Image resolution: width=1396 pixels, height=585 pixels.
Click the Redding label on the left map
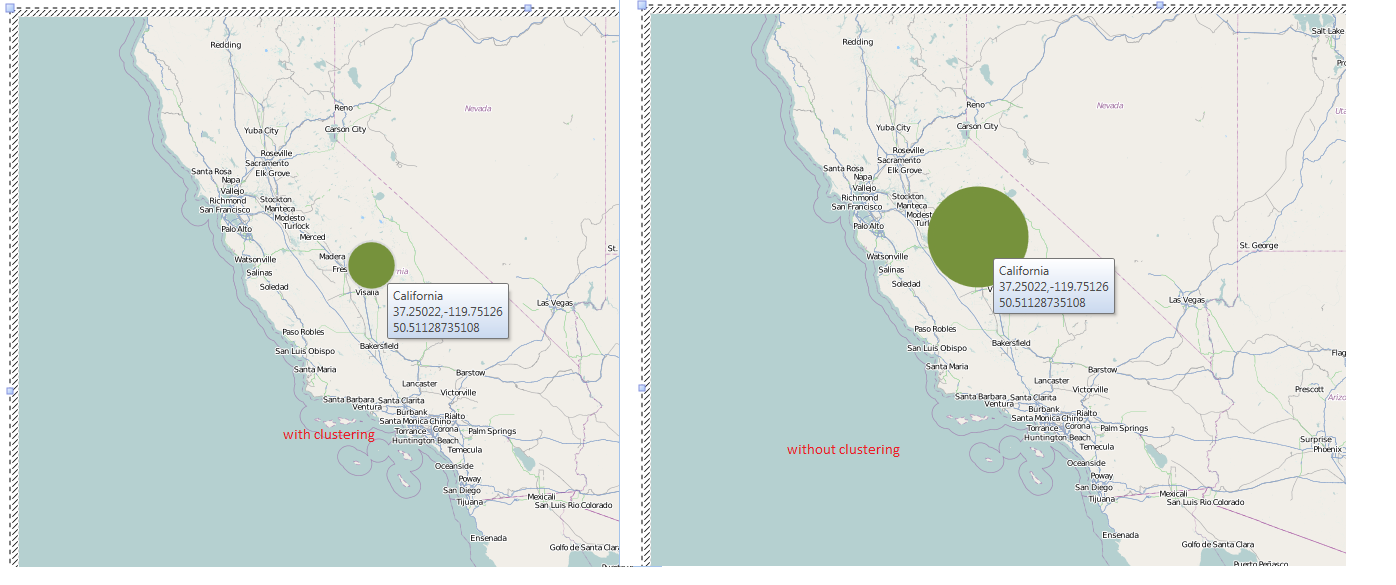tap(225, 45)
